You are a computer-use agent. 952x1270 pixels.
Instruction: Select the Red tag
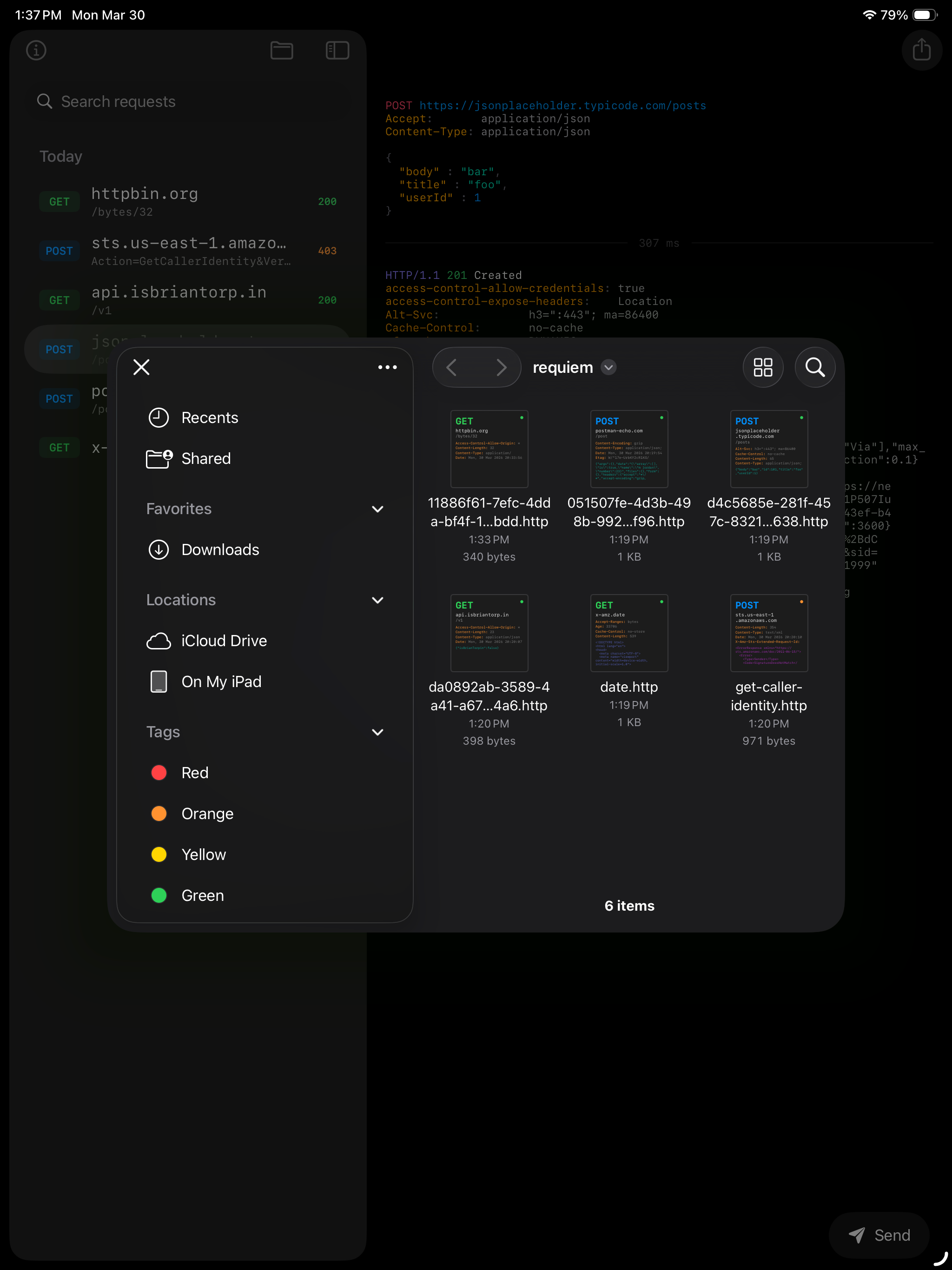point(264,772)
